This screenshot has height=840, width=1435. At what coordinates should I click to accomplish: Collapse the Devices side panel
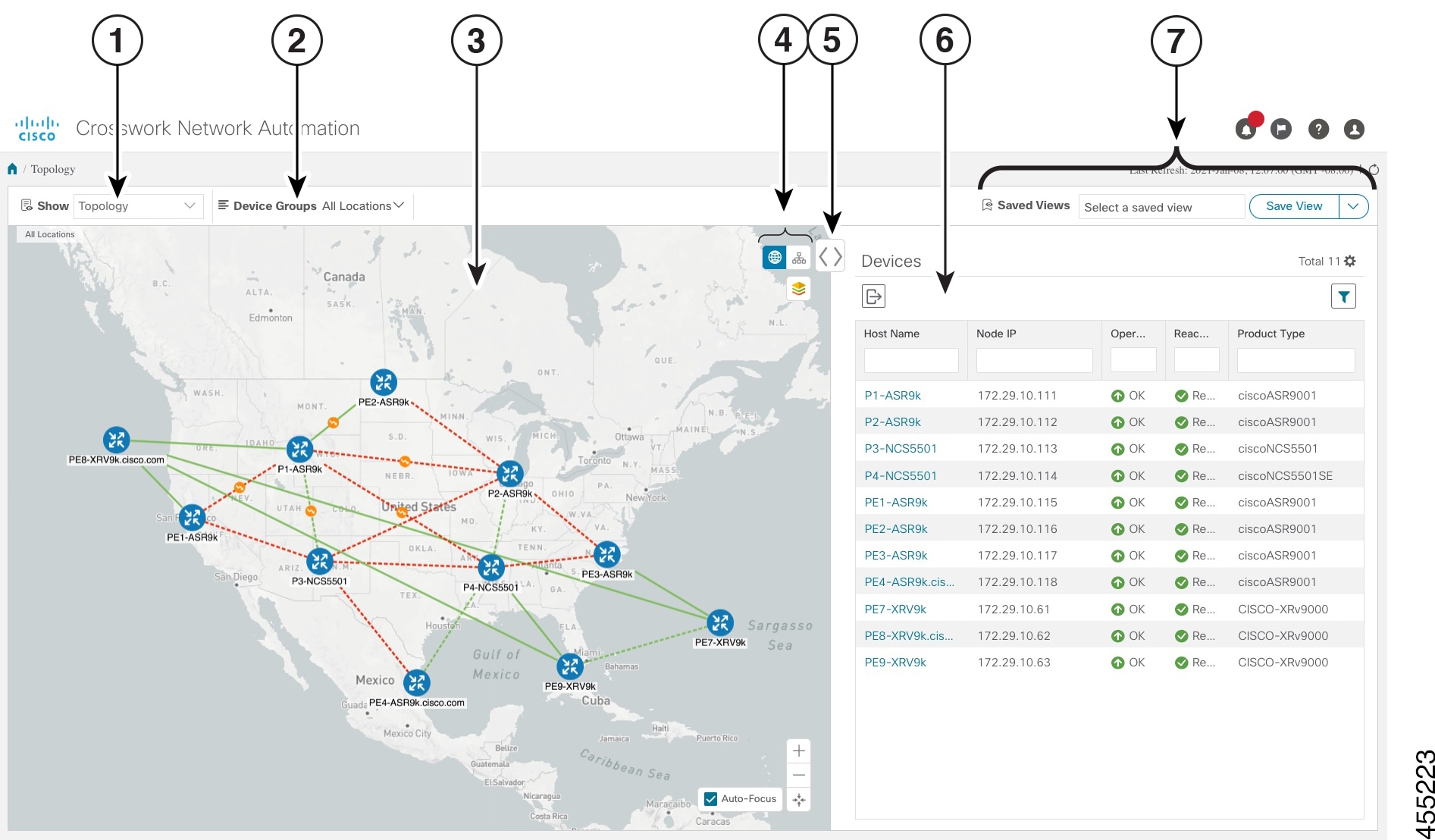pos(830,257)
